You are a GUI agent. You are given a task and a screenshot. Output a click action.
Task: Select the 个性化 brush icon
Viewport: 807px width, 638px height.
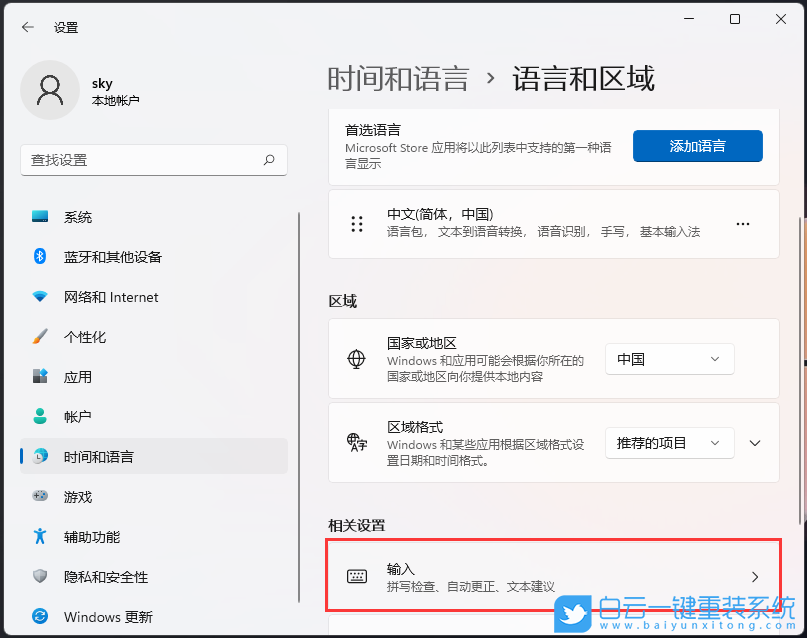(x=41, y=337)
